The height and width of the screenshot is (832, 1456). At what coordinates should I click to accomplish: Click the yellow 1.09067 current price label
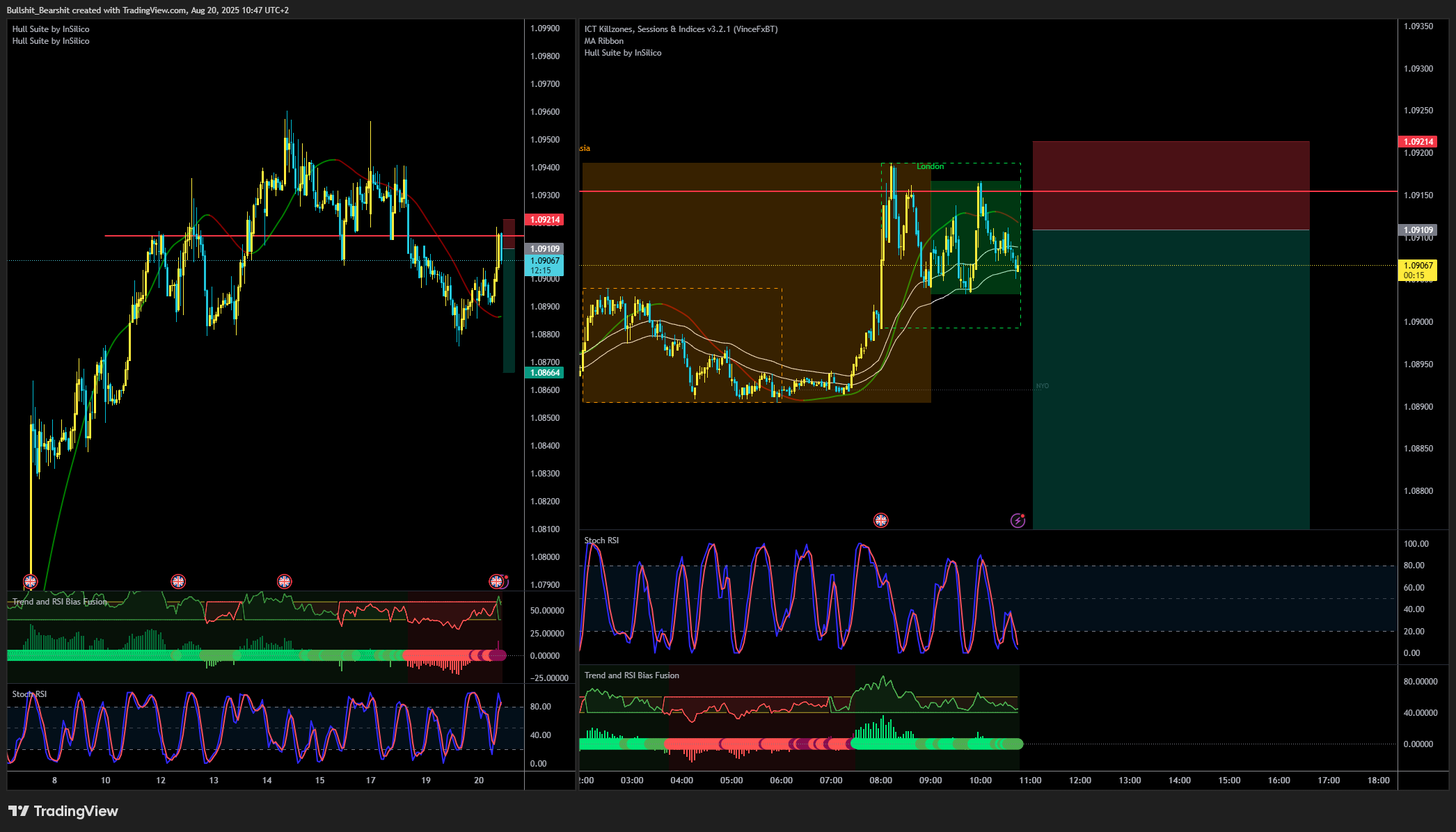coord(1418,270)
